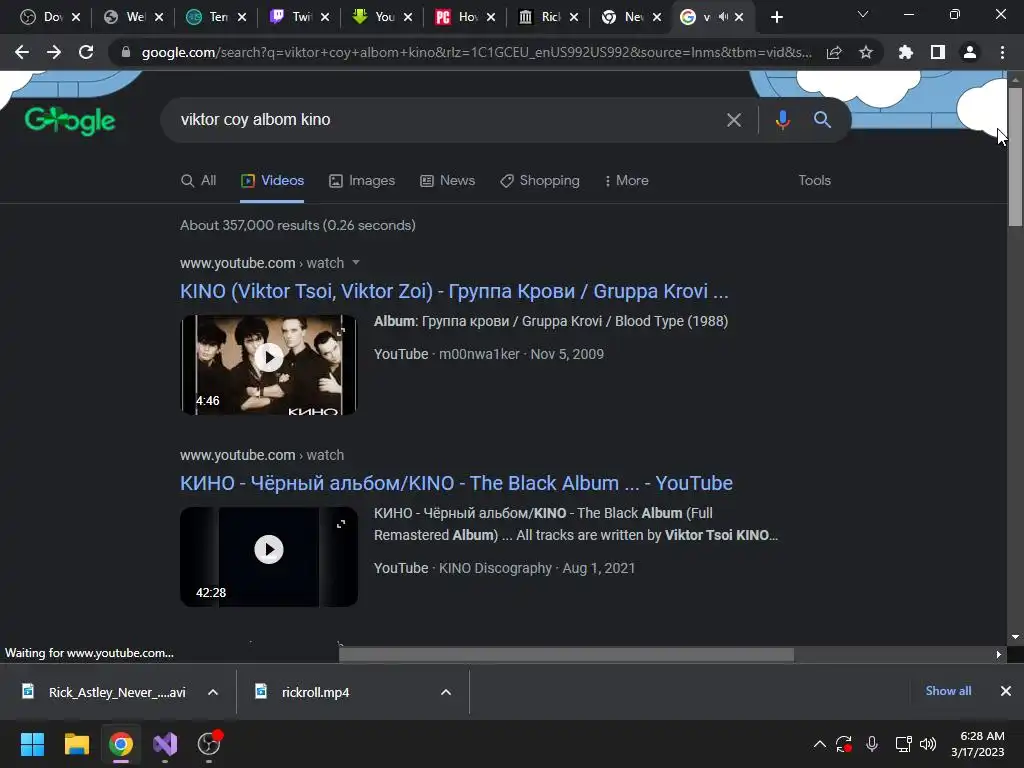Viewport: 1024px width, 768px height.
Task: Open the Windows Start menu
Action: click(32, 744)
